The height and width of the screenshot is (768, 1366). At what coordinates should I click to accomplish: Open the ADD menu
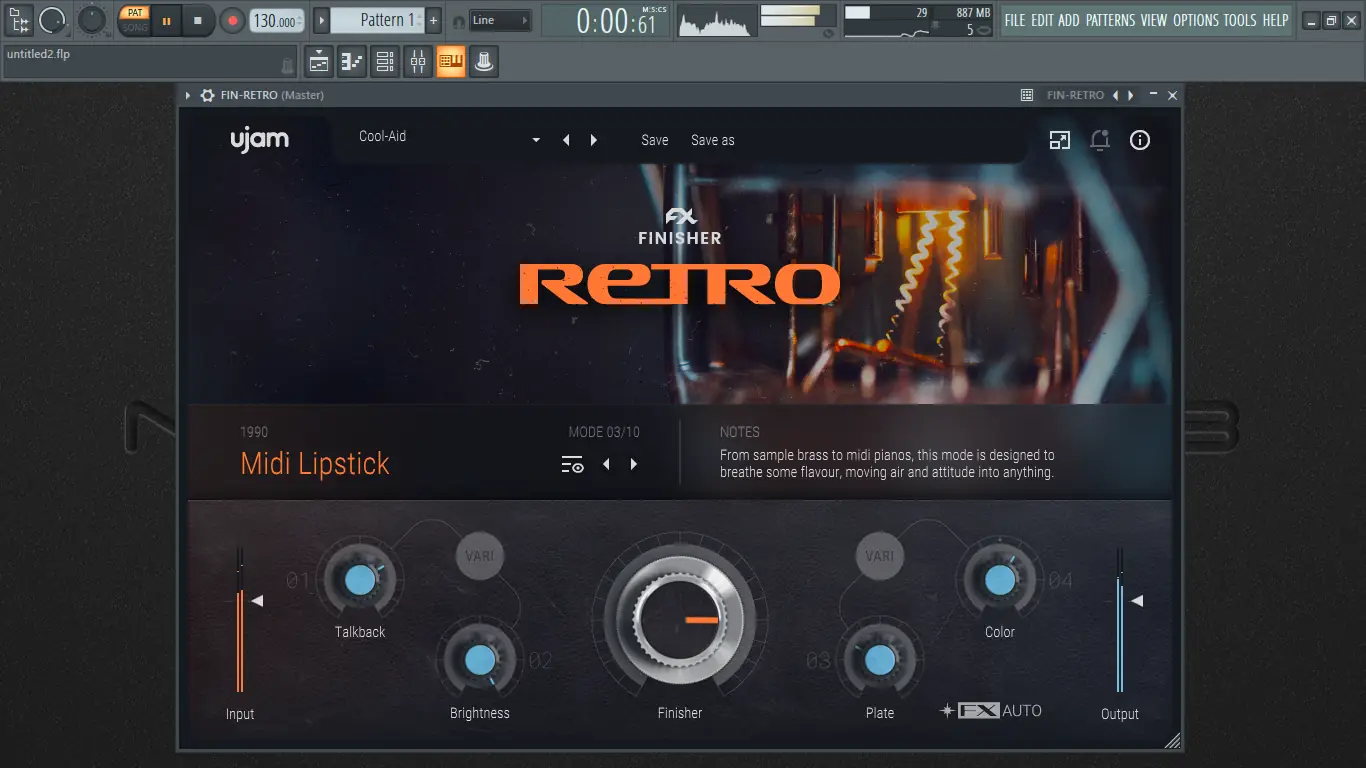point(1069,20)
